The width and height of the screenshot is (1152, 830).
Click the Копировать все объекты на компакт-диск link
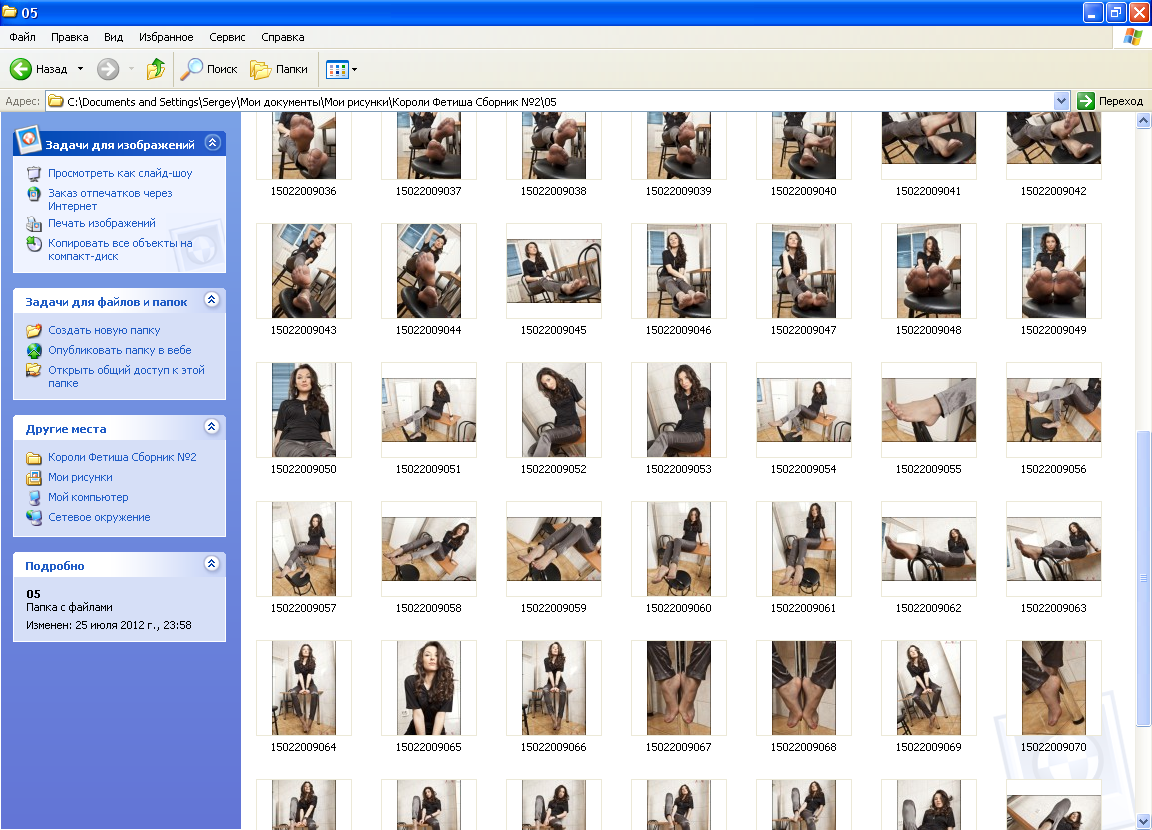coord(120,250)
